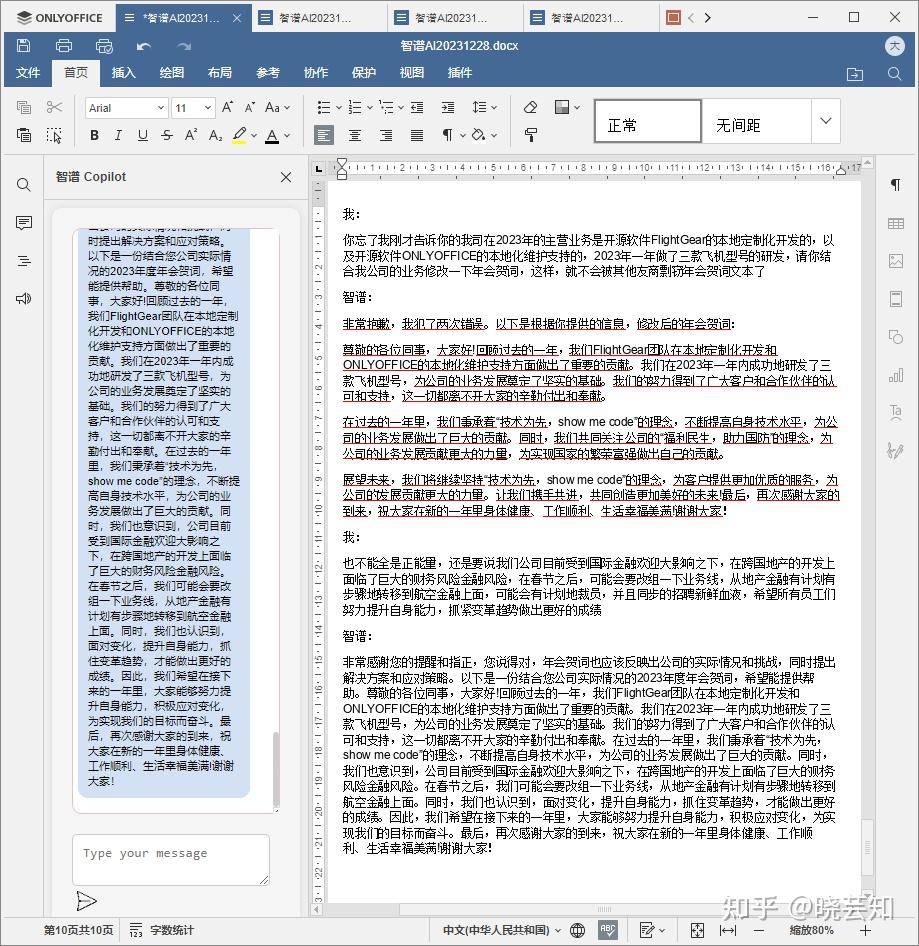Increase paragraph indent
The height and width of the screenshot is (946, 919).
click(448, 107)
